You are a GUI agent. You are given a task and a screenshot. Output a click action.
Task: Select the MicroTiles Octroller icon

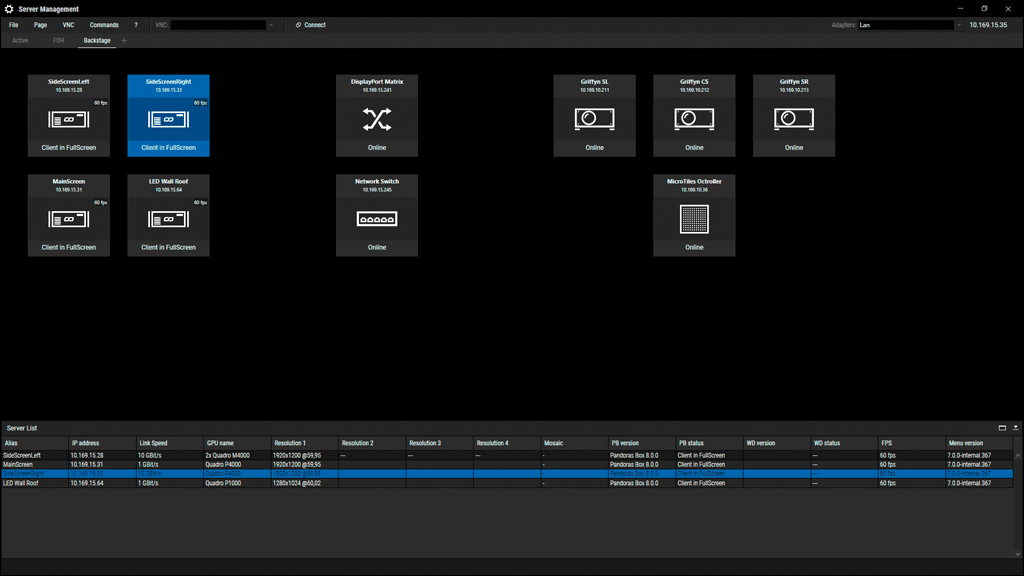pos(694,219)
